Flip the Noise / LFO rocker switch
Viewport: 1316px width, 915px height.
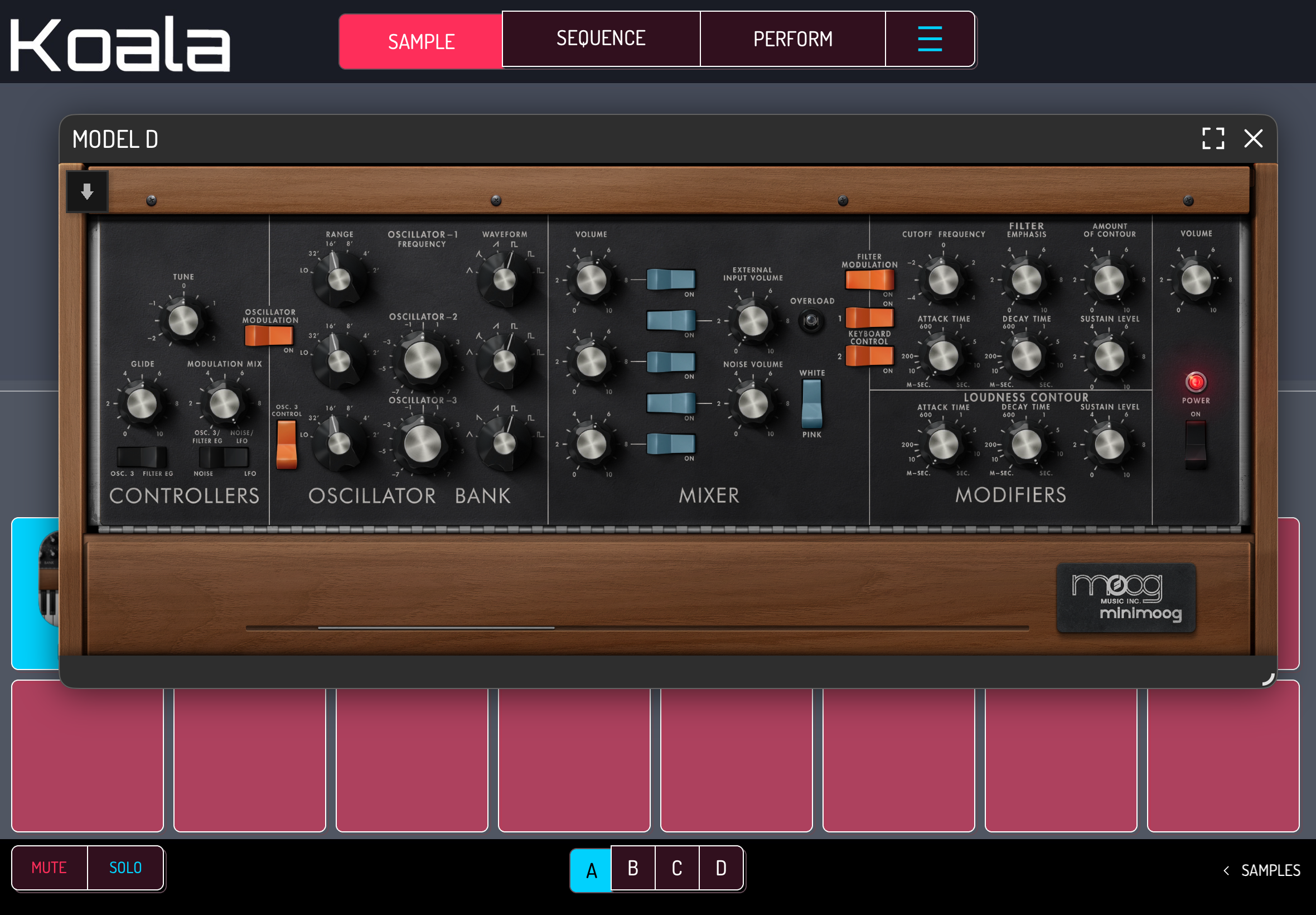click(224, 457)
